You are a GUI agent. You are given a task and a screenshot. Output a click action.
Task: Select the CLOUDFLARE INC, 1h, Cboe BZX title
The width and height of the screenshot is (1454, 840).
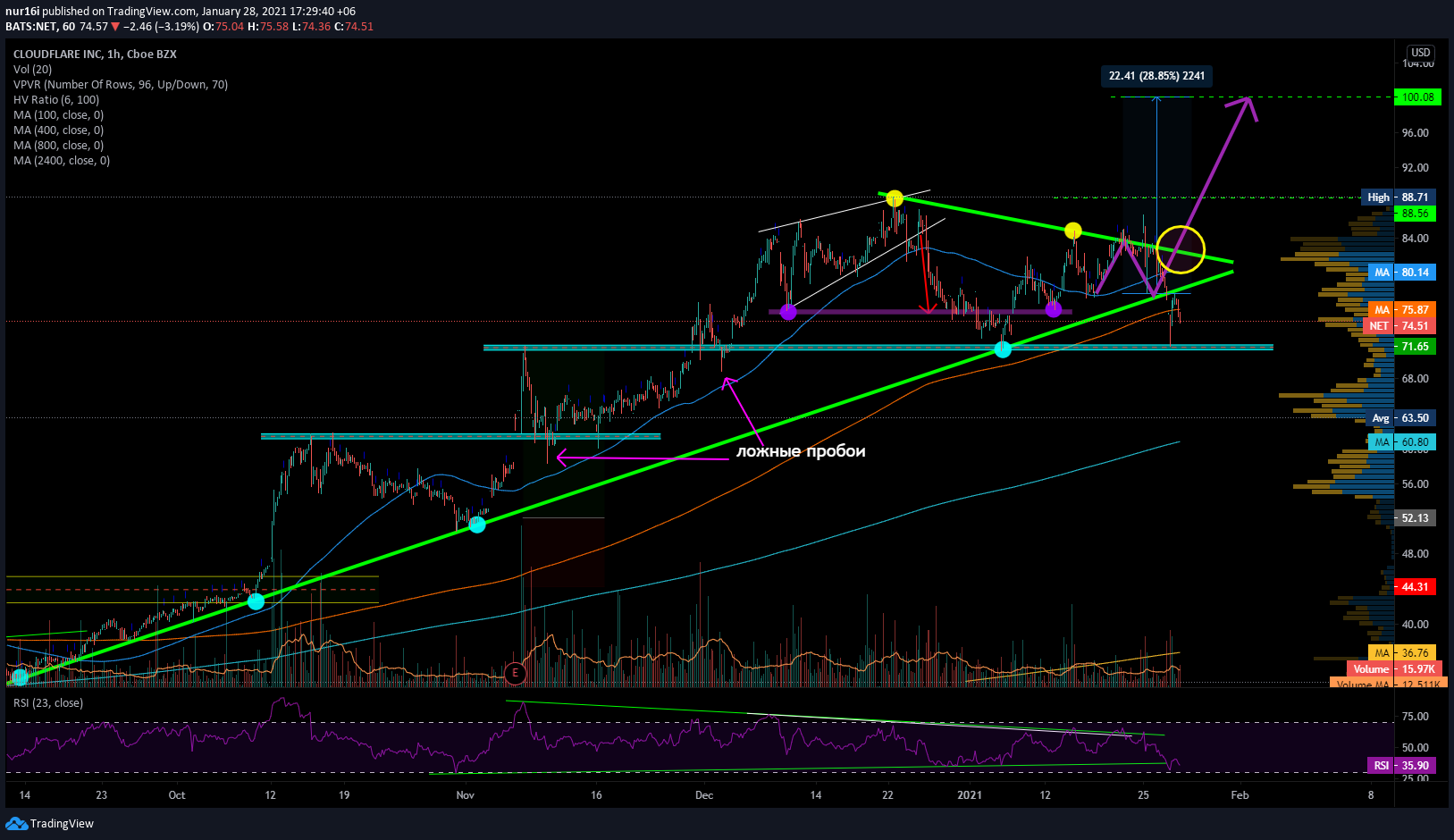pos(95,54)
